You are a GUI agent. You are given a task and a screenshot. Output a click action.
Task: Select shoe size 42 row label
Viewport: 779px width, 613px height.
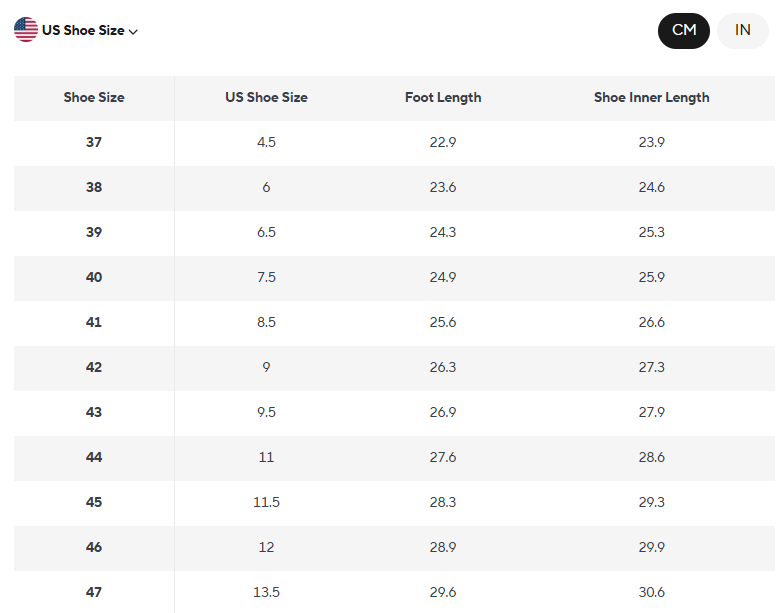point(94,368)
